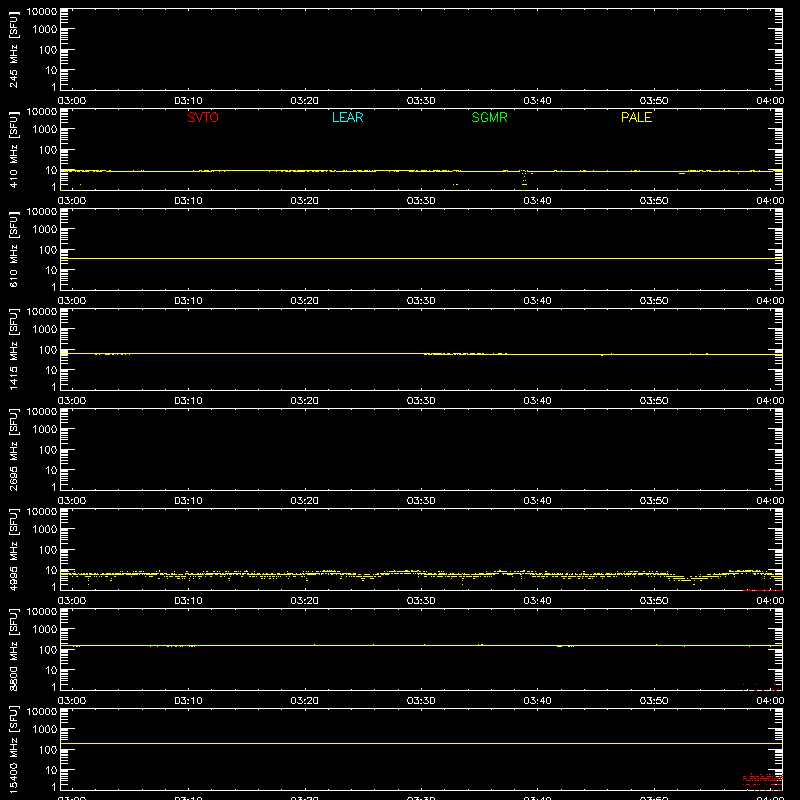This screenshot has width=800, height=800.
Task: Select the 410 MHz [SFU] axis title
Action: [x=14, y=149]
